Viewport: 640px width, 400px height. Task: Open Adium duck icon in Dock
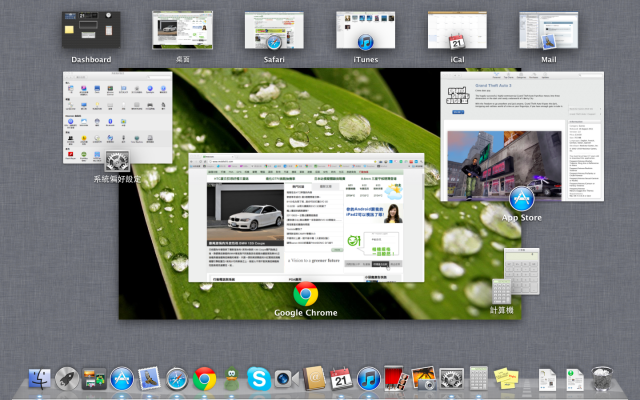(x=231, y=378)
